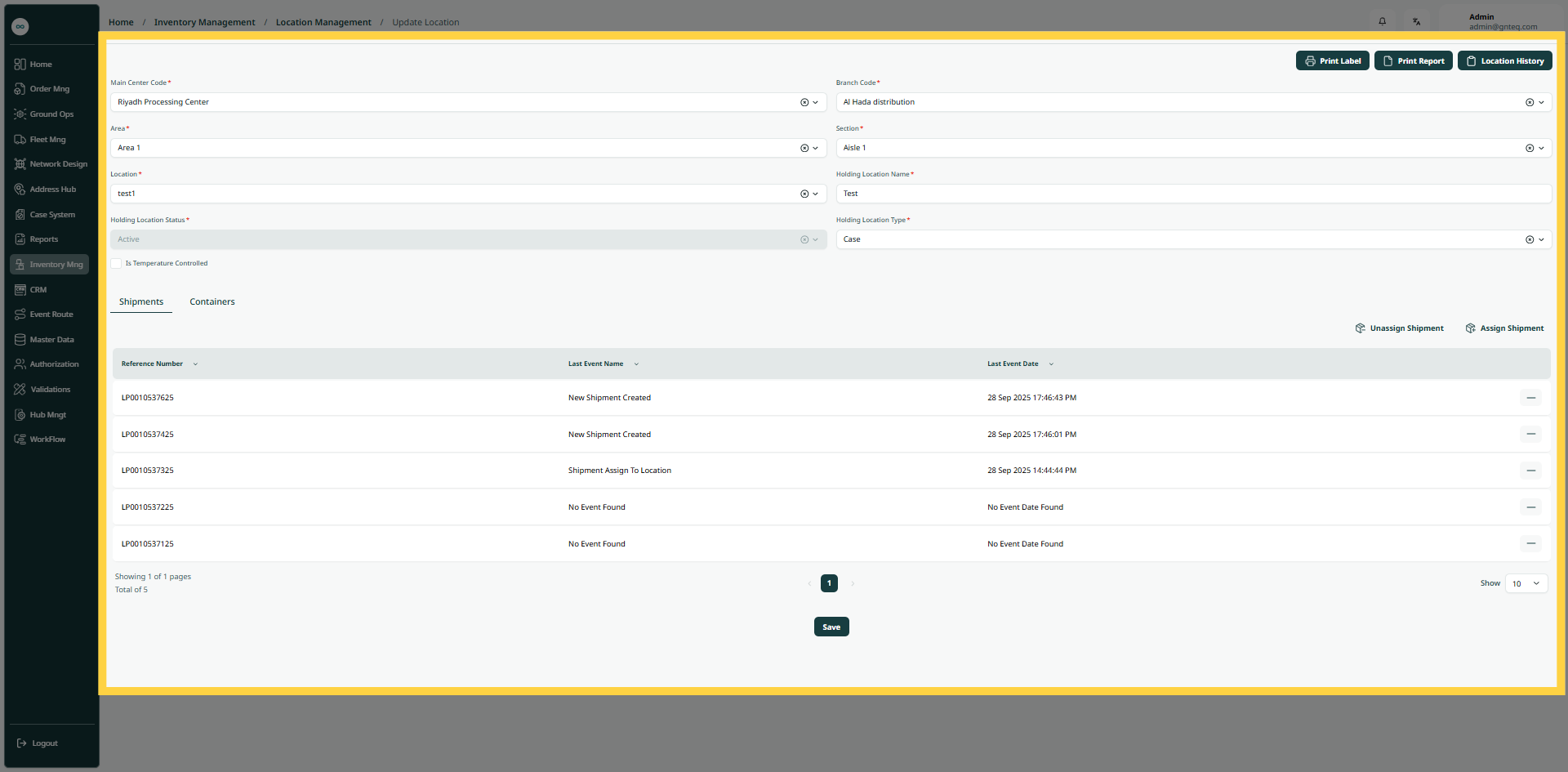
Task: Clear the Branch Code selection
Action: point(1530,102)
